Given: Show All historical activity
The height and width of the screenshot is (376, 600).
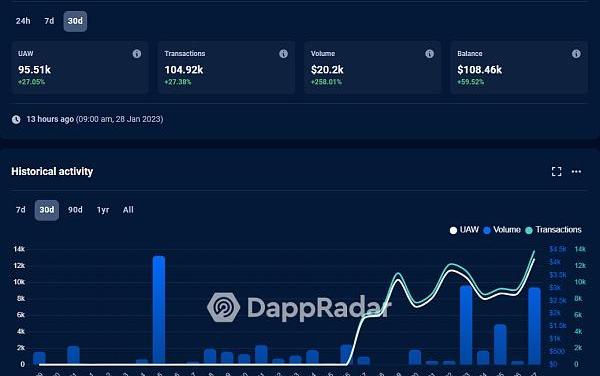Looking at the screenshot, I should point(128,210).
